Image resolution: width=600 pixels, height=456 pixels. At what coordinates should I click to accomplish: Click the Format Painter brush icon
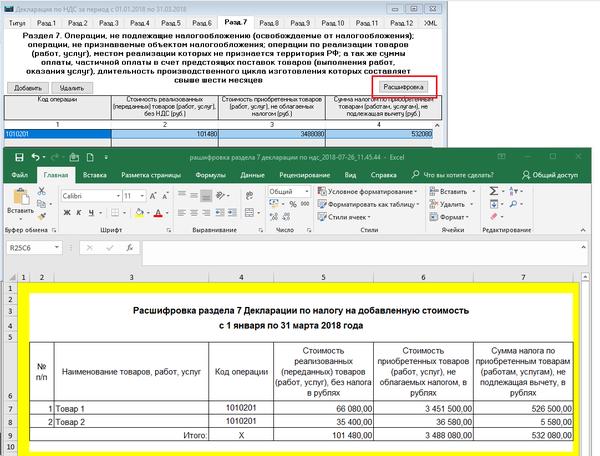[41, 217]
